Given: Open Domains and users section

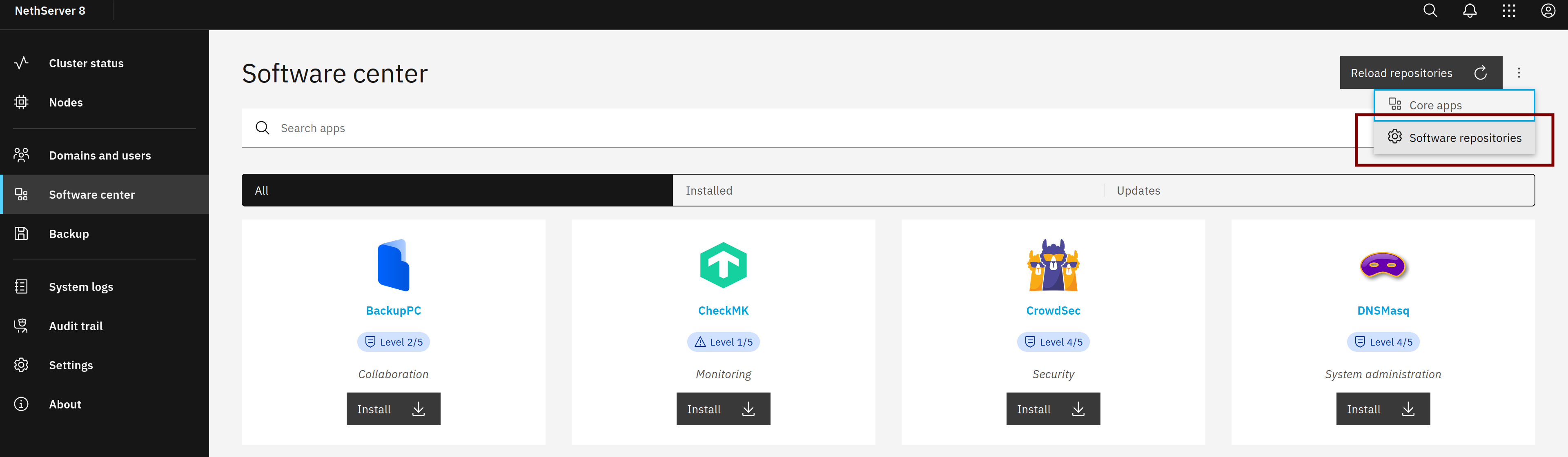Looking at the screenshot, I should (100, 155).
